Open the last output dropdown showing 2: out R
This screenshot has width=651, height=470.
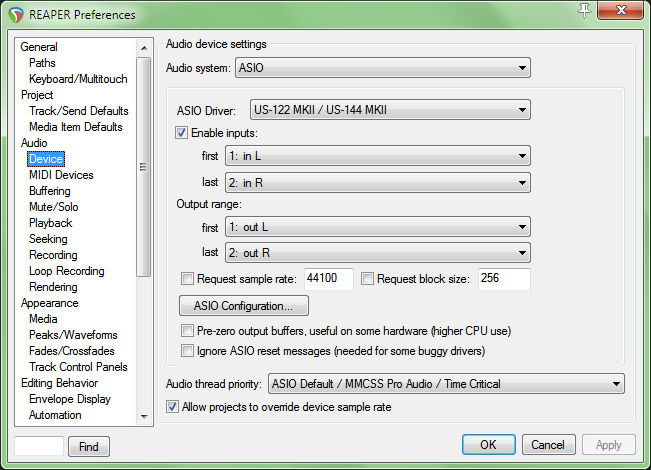[378, 253]
